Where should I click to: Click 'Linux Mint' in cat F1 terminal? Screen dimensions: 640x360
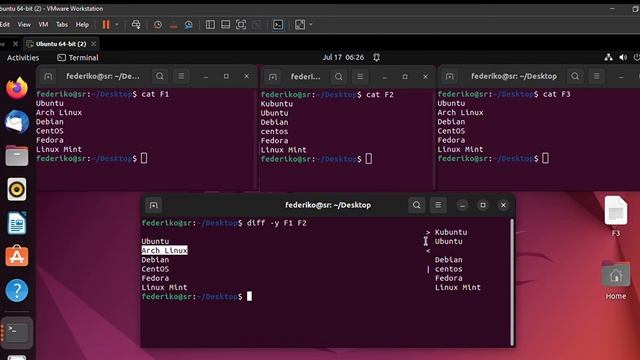59,149
